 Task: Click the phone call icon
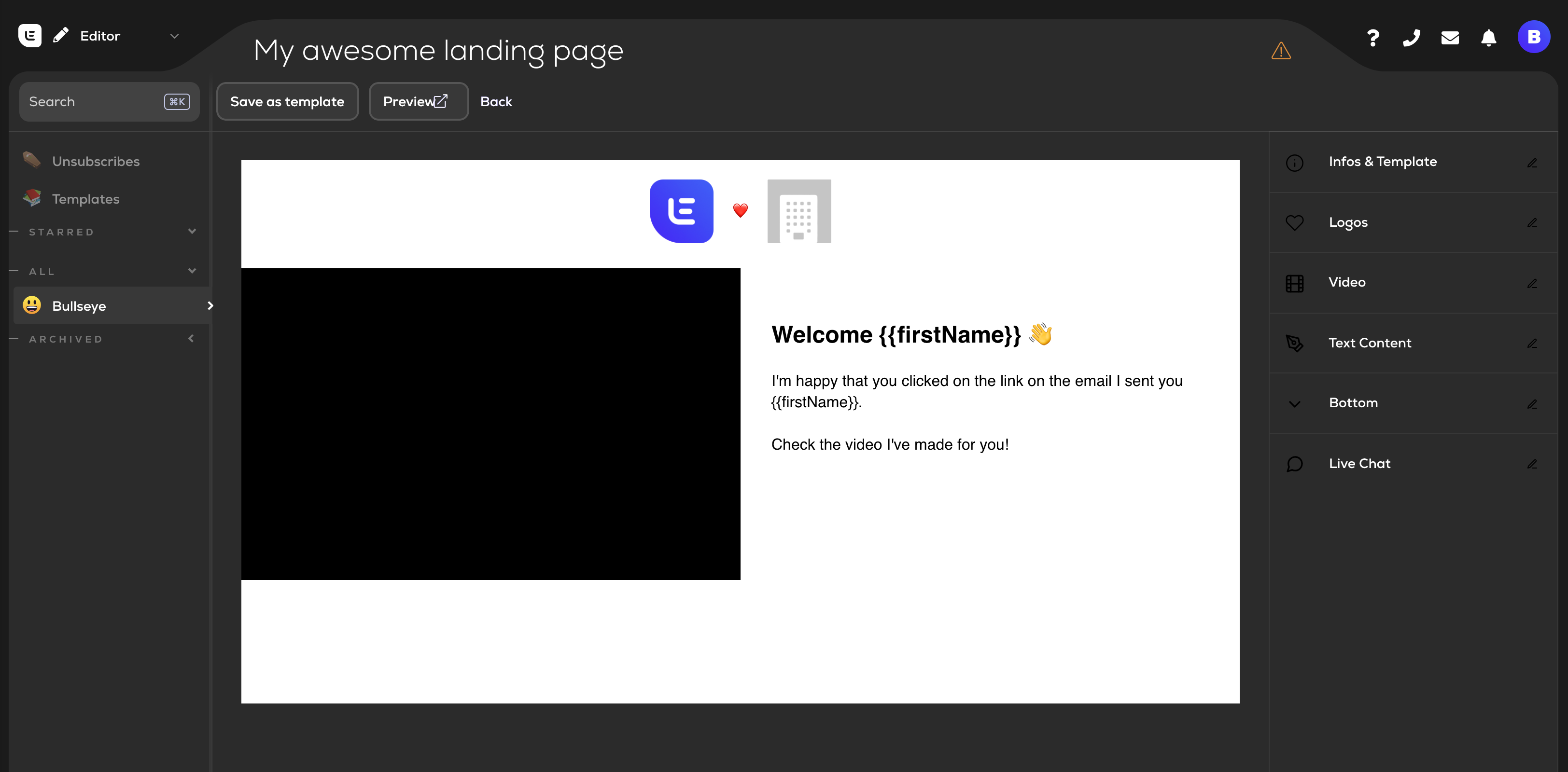pyautogui.click(x=1411, y=38)
